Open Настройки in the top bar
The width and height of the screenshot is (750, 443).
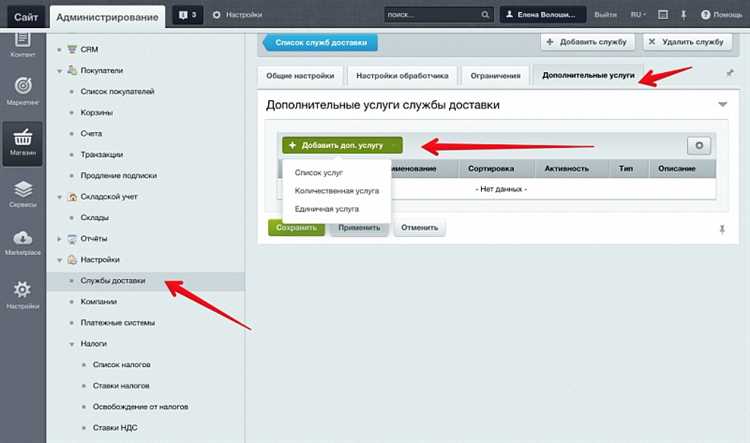tap(238, 15)
